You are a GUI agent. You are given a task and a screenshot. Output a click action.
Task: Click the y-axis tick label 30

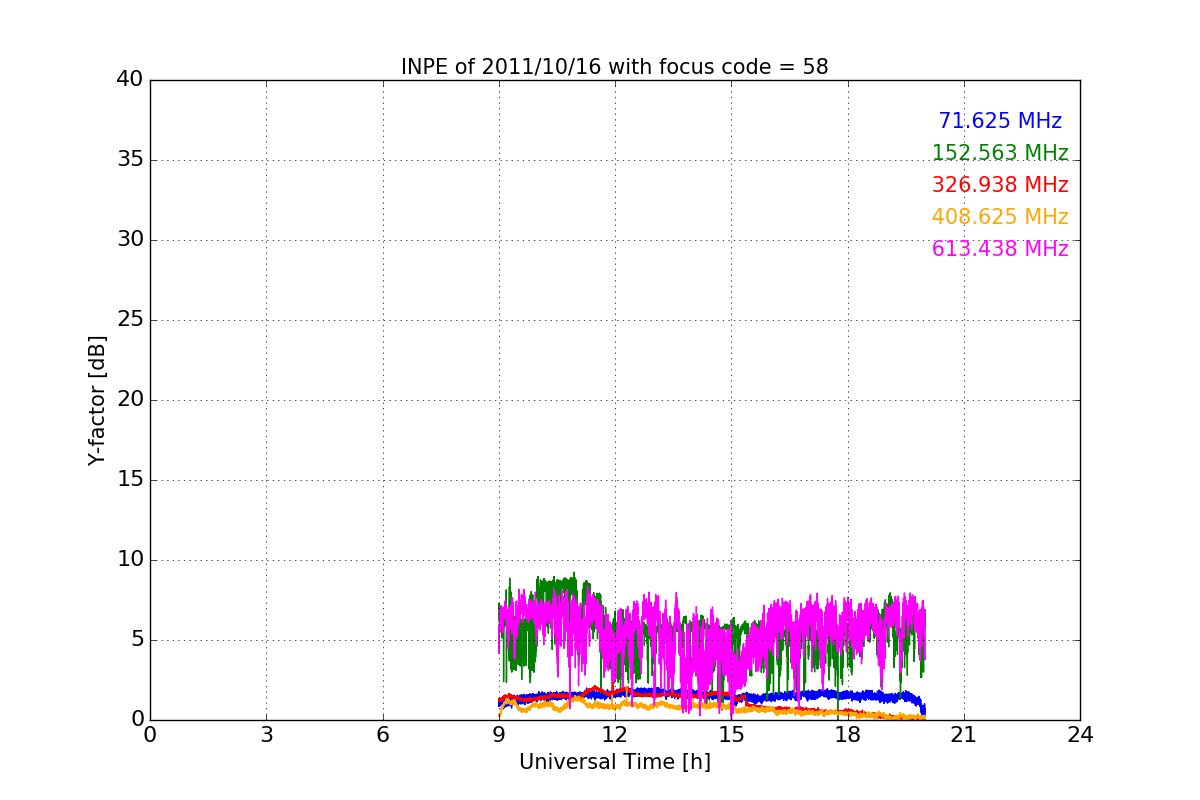(x=130, y=240)
